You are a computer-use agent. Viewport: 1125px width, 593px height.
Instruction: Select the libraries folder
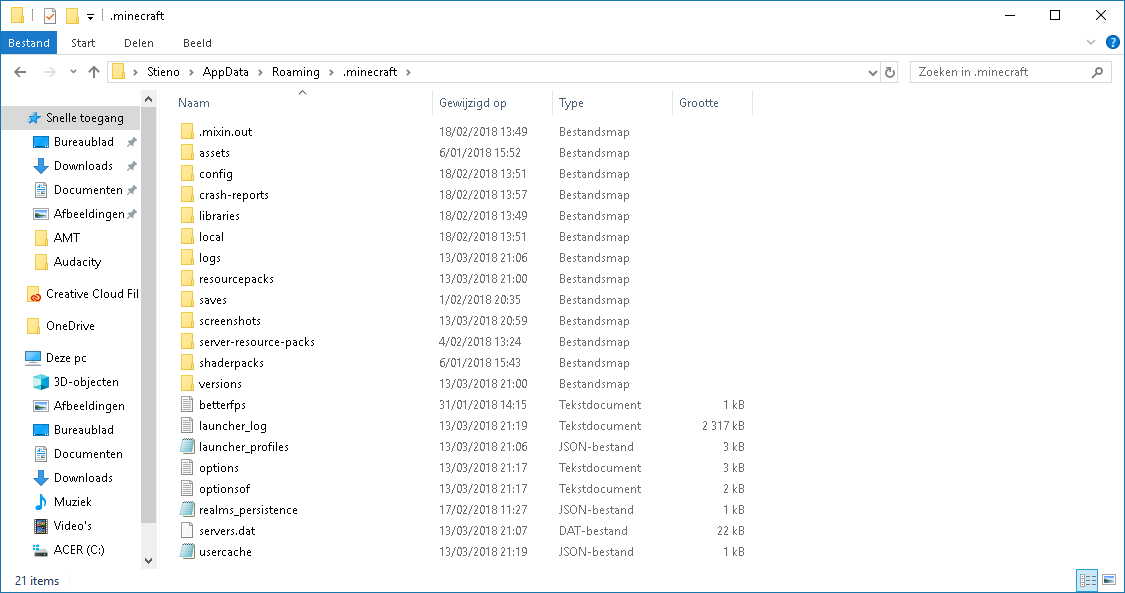[219, 216]
